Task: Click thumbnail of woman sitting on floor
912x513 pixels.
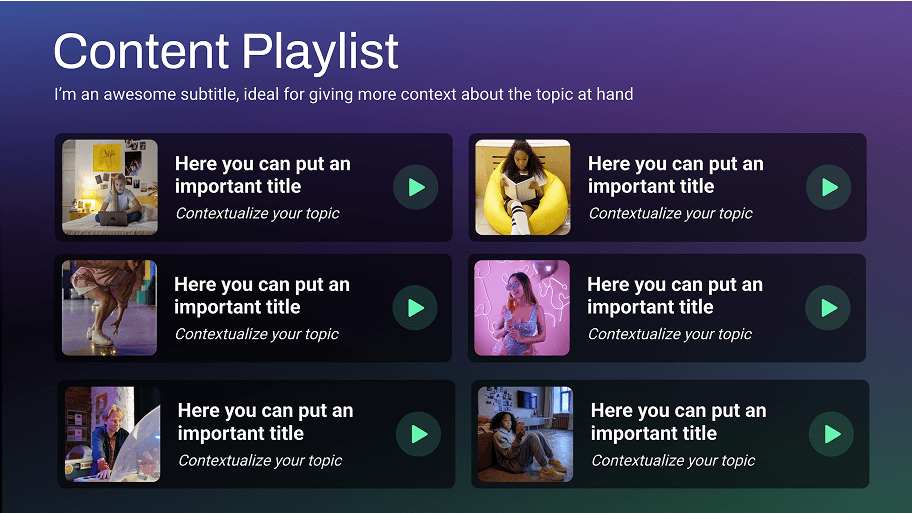Action: click(525, 434)
